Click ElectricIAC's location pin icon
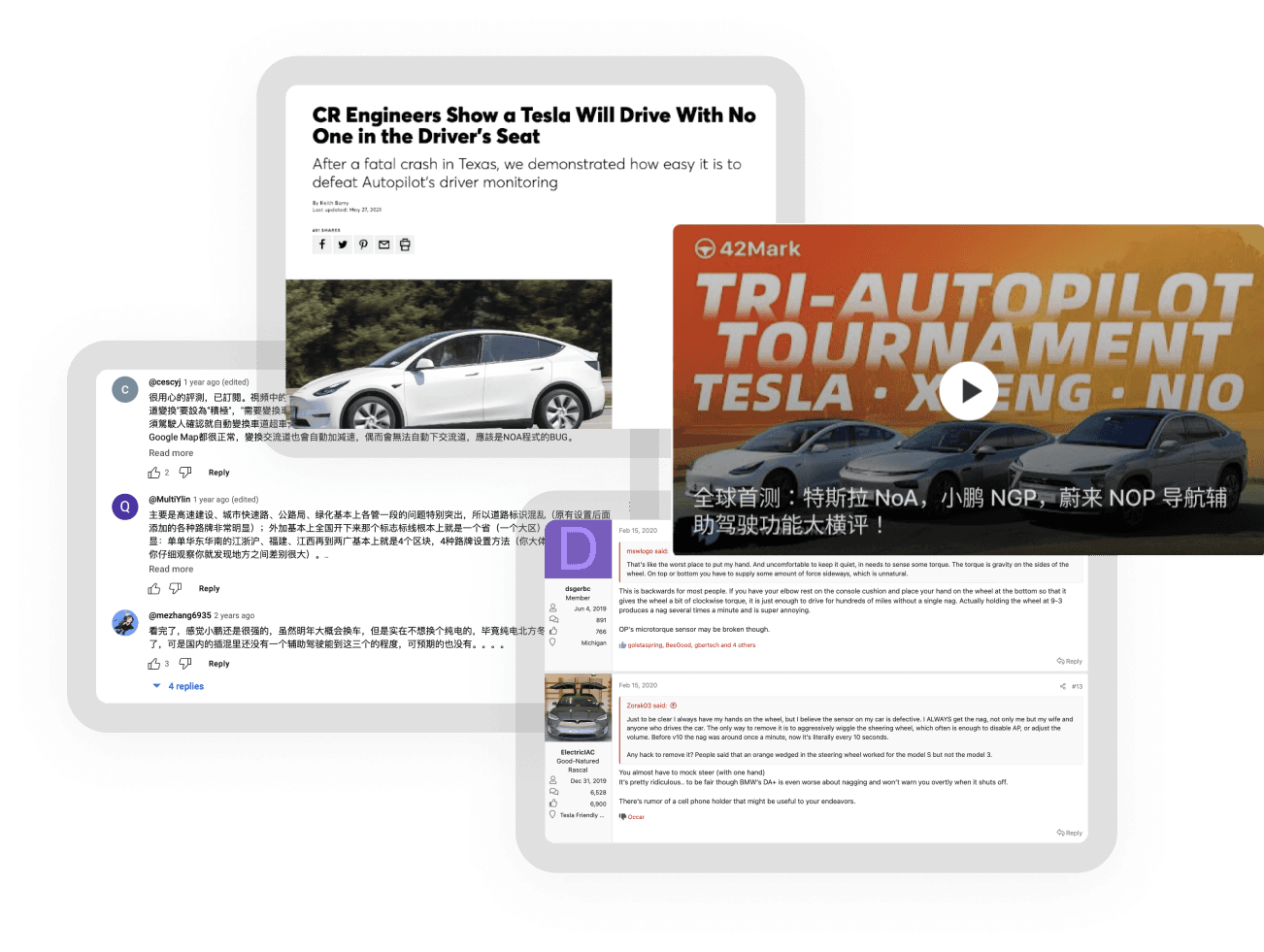The height and width of the screenshot is (952, 1264). point(553,815)
